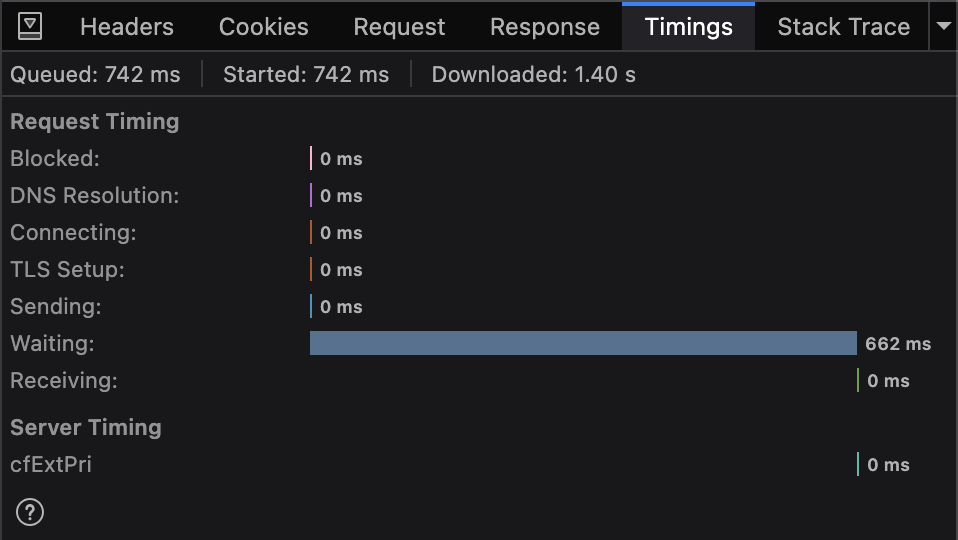
Task: Click the Server Timing section heading
Action: 86,428
